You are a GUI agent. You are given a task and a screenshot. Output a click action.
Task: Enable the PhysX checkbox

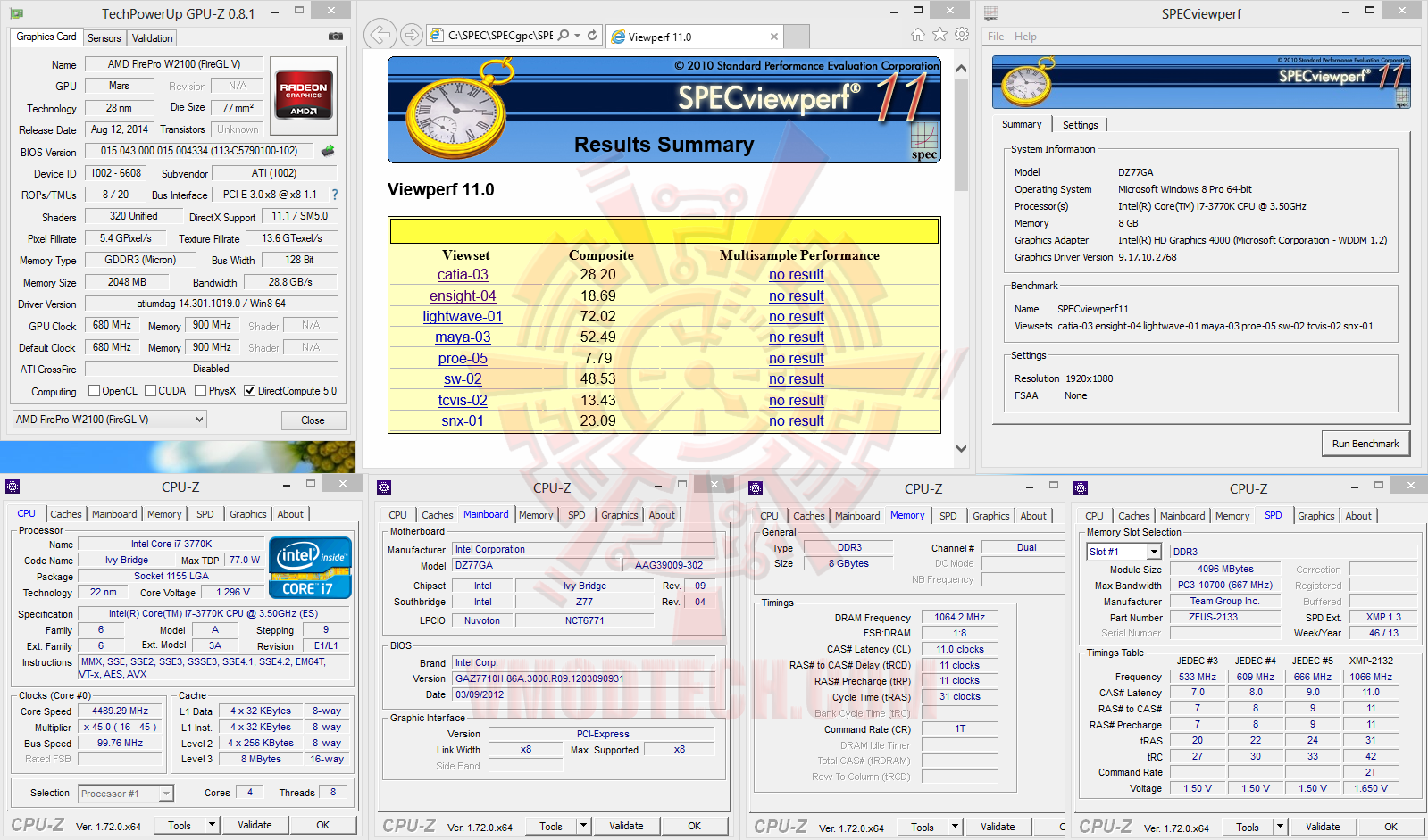201,391
